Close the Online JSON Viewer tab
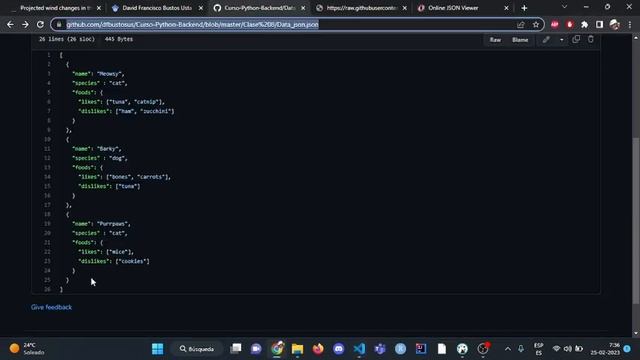This screenshot has height=360, width=640. [506, 8]
